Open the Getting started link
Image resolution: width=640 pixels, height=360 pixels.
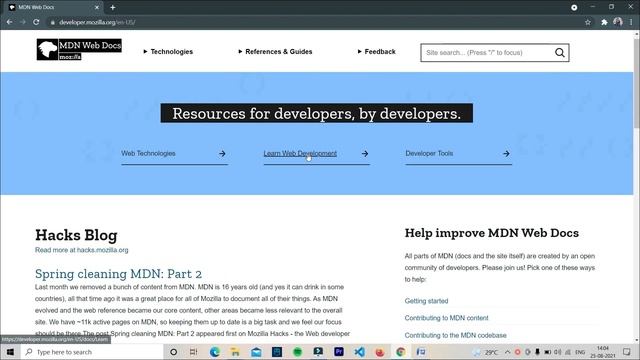(426, 301)
